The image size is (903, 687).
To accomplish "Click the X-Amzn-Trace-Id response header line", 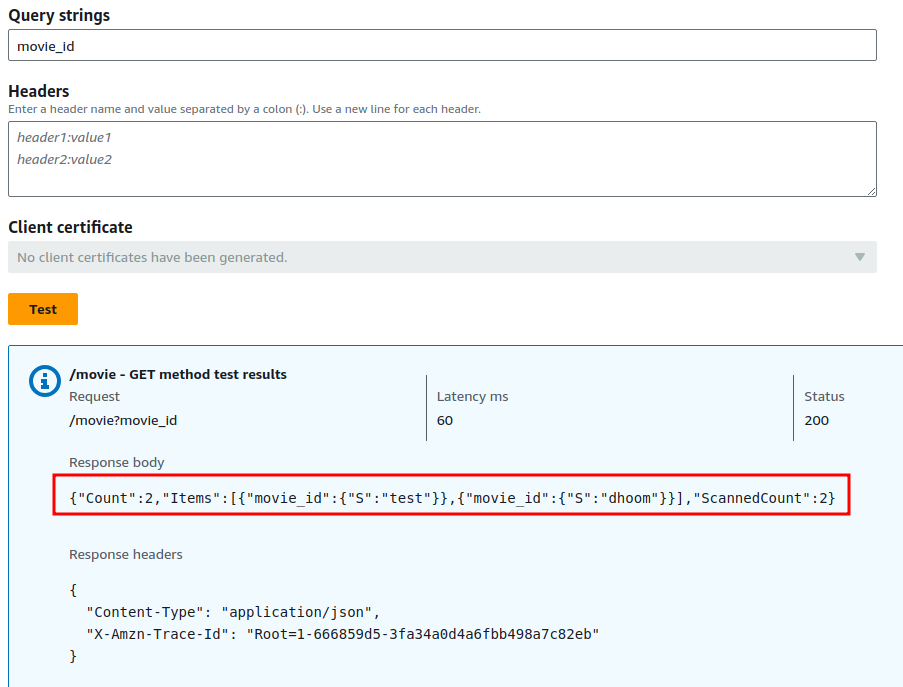I will tap(342, 634).
